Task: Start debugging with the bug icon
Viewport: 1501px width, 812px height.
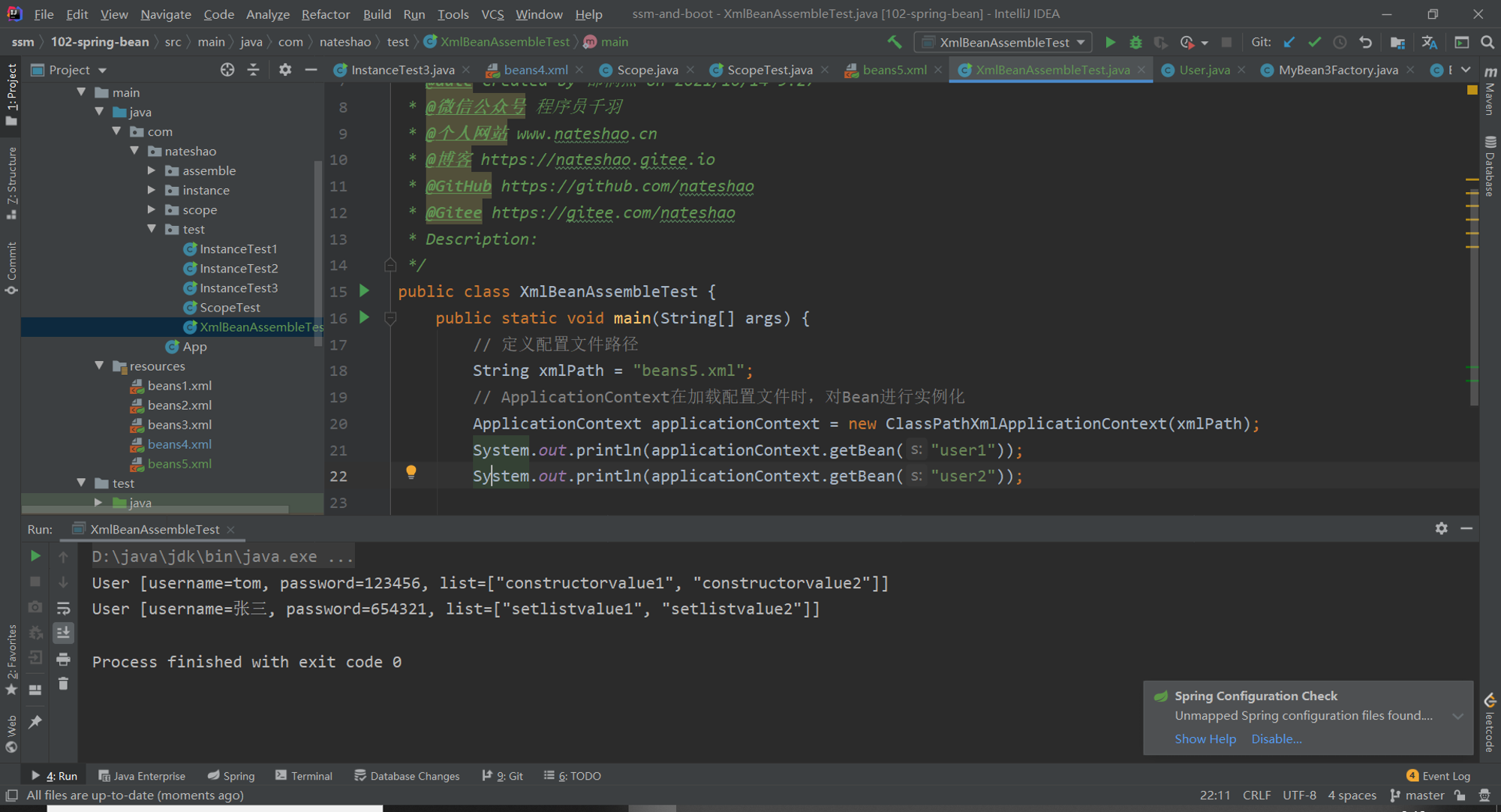Action: pos(1136,42)
